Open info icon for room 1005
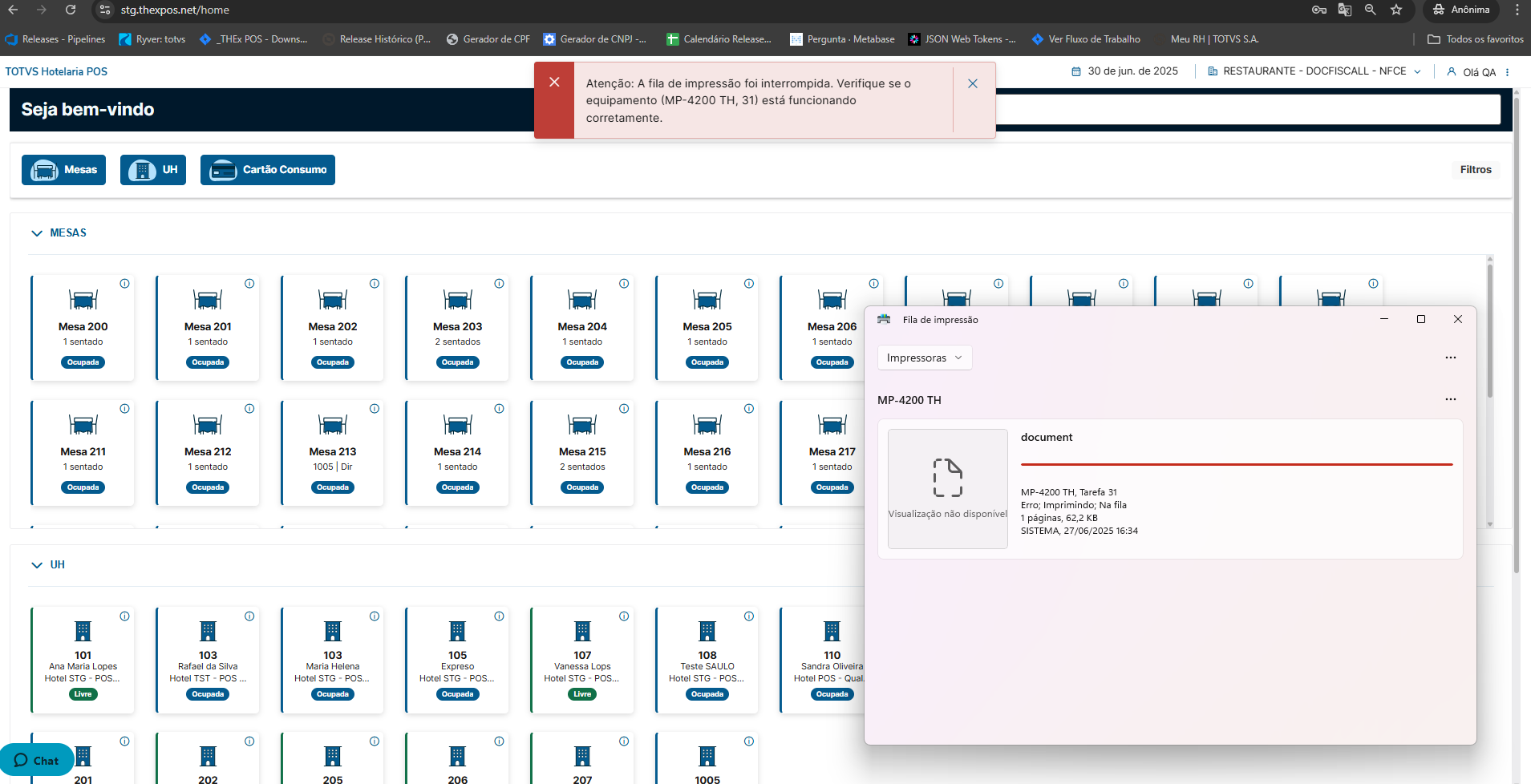 (749, 742)
